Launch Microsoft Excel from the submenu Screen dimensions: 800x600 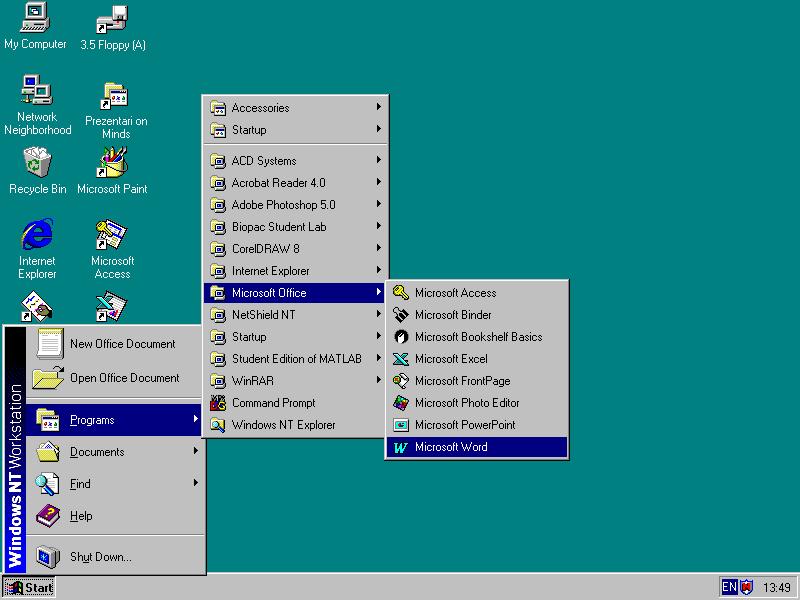[477, 359]
